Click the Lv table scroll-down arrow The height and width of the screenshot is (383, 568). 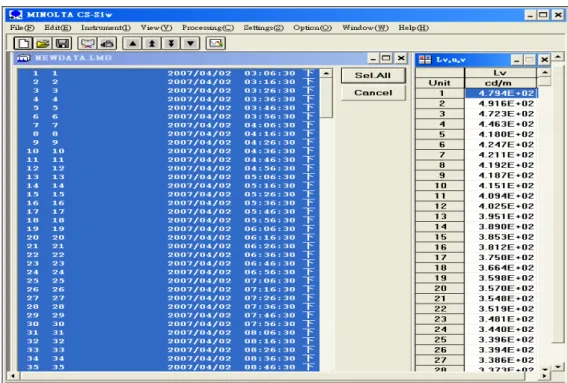coord(546,369)
